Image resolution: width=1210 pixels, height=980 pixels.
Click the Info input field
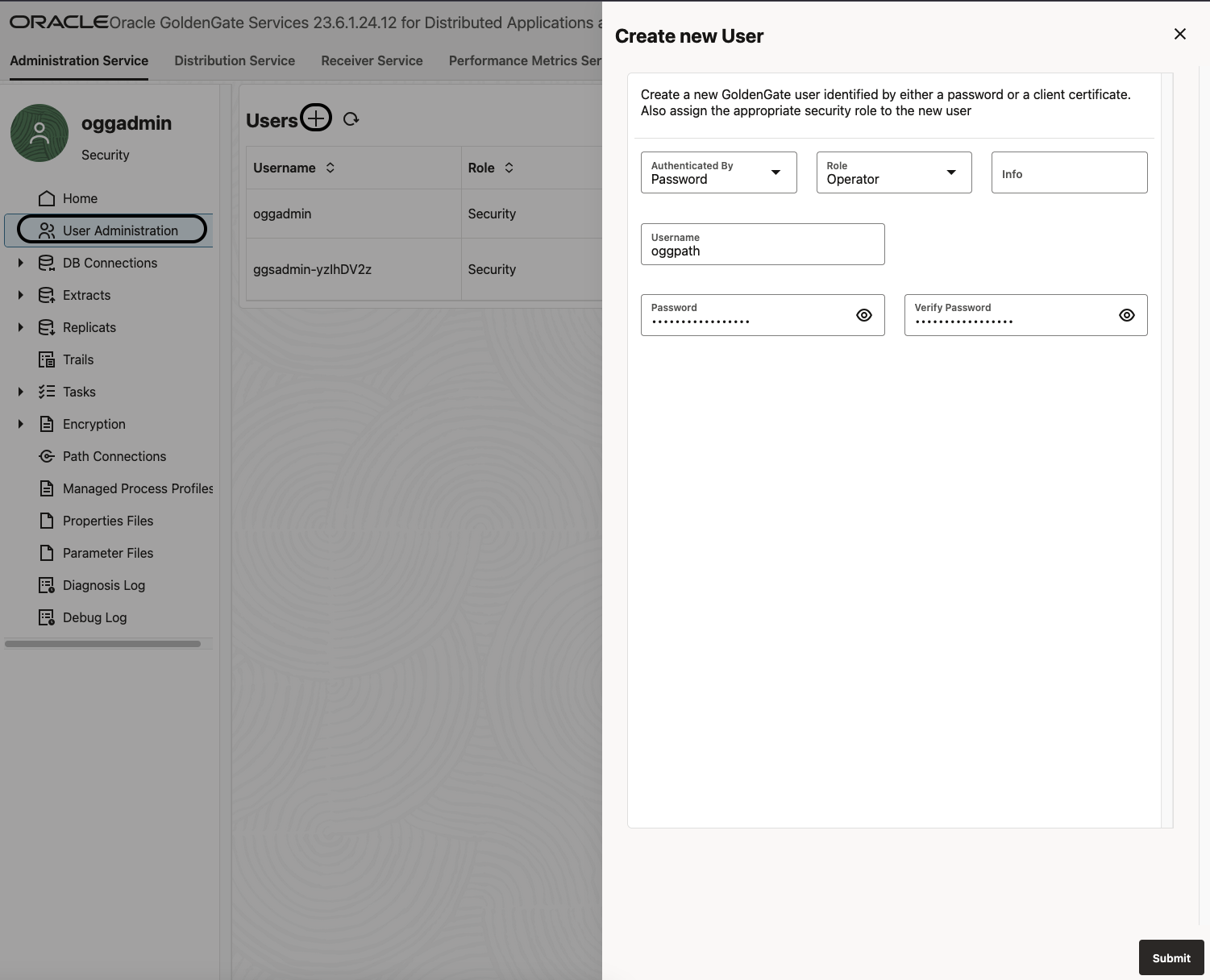pos(1069,172)
